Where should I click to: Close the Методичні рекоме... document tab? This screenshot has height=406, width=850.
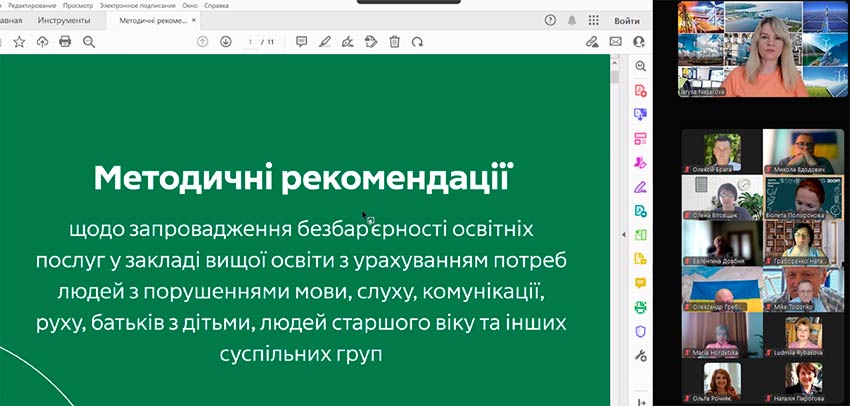194,20
